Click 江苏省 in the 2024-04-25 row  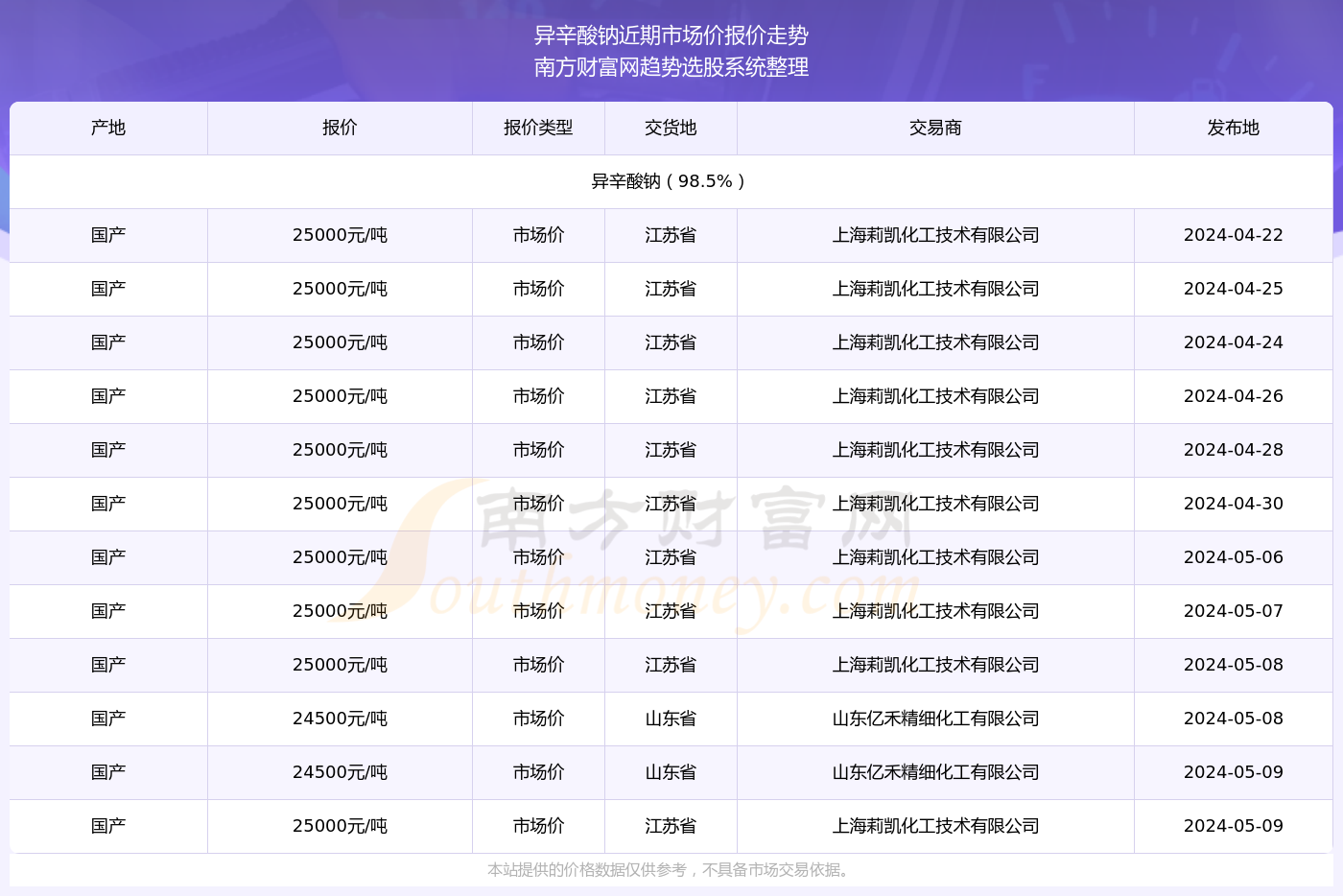[x=671, y=289]
